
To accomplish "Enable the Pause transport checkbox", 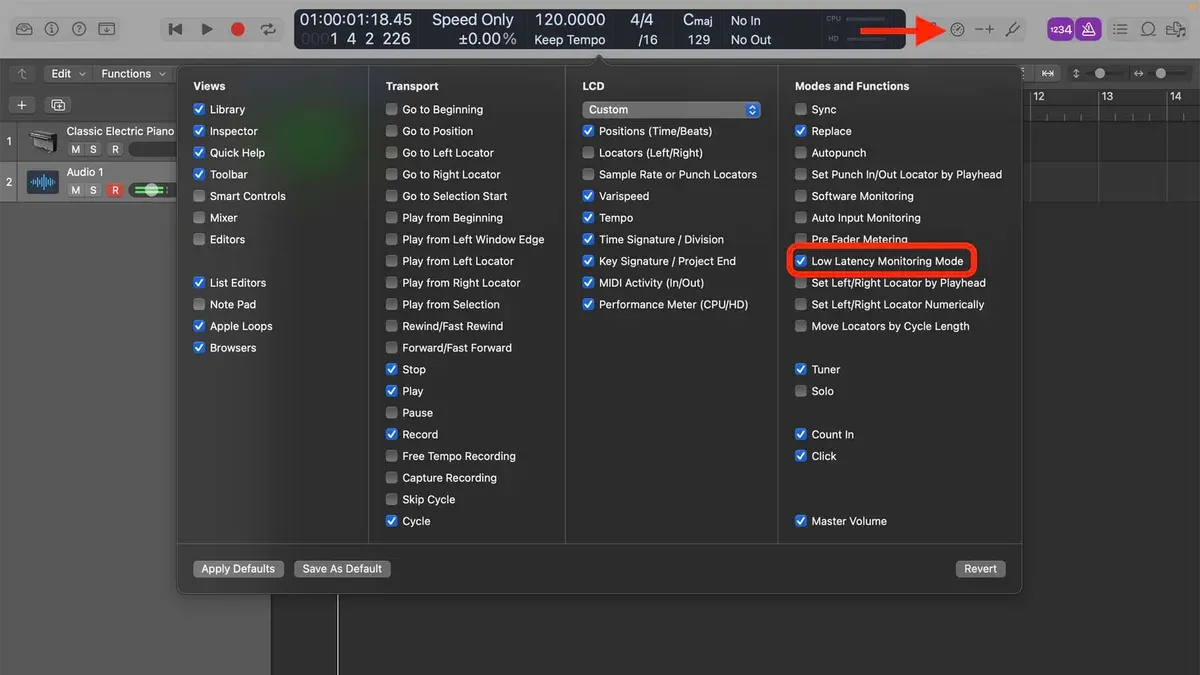I will pos(392,413).
